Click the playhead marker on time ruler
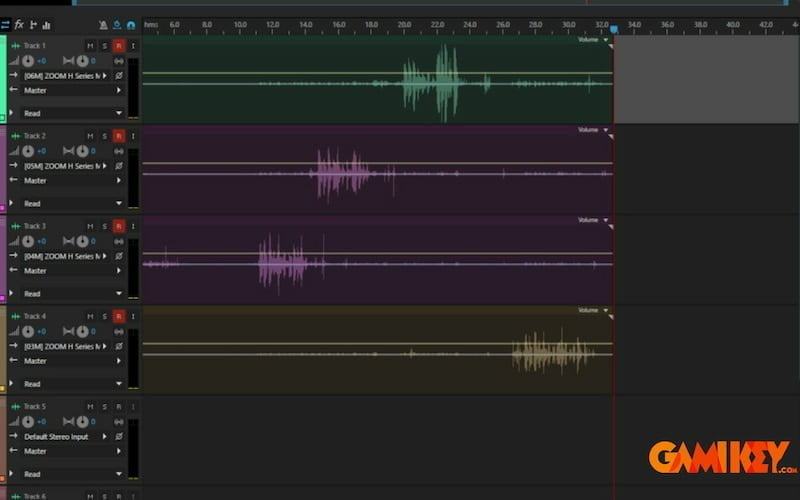This screenshot has height=500, width=800. 614,29
